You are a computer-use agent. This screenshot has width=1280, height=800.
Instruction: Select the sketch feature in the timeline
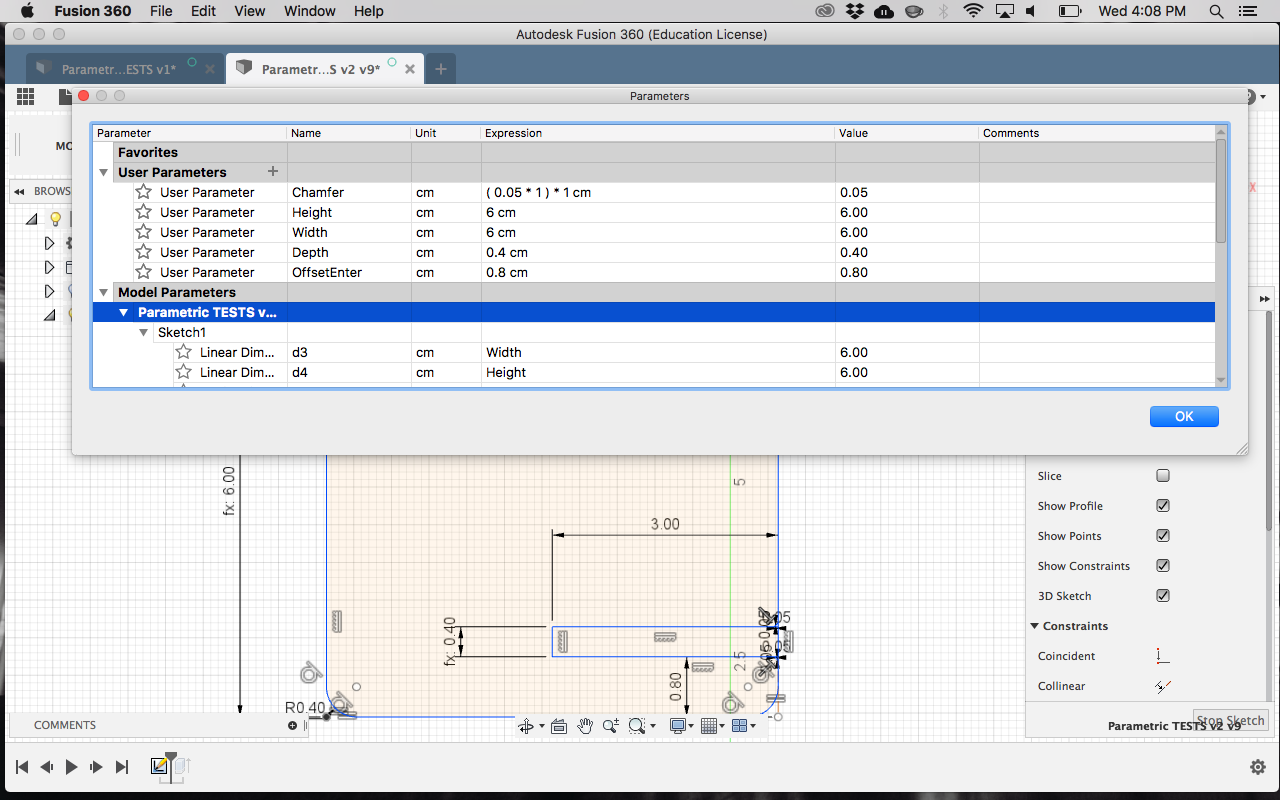point(160,767)
